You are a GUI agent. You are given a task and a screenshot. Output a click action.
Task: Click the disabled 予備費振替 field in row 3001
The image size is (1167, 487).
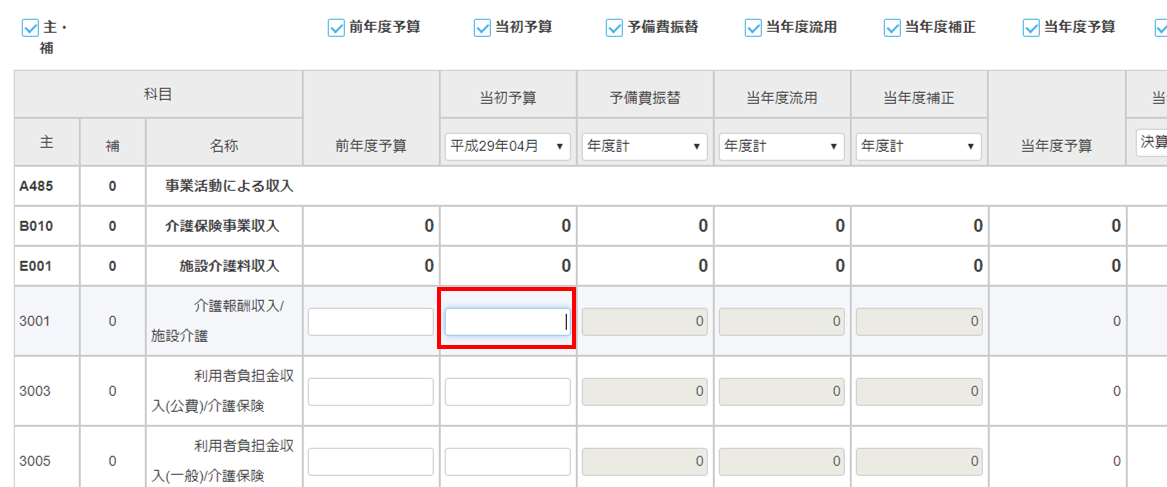click(x=645, y=322)
